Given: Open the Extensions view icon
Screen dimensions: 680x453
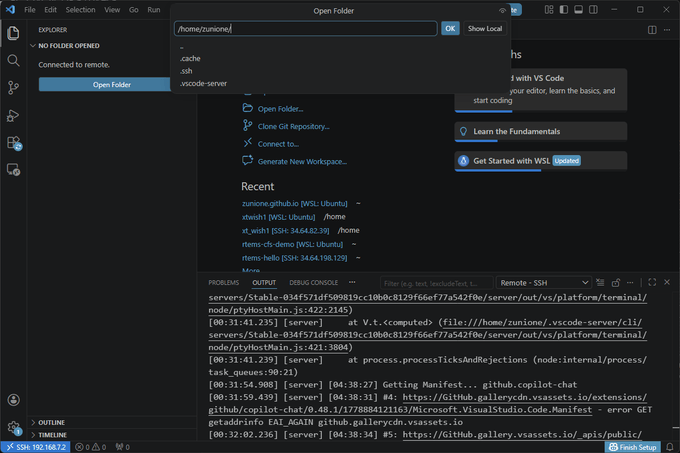Looking at the screenshot, I should [13, 143].
